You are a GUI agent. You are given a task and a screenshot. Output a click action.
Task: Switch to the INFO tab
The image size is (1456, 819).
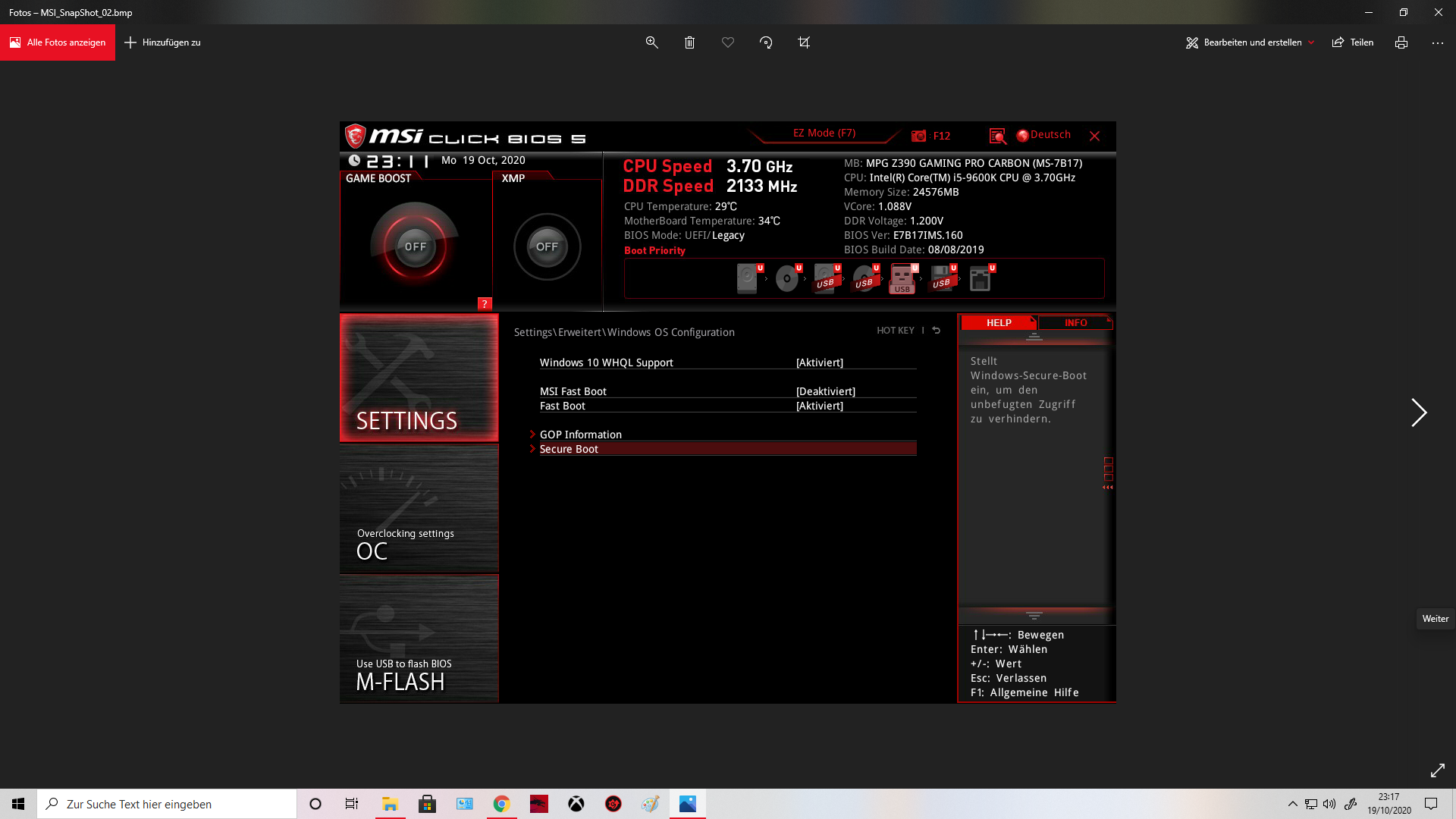[x=1075, y=322]
